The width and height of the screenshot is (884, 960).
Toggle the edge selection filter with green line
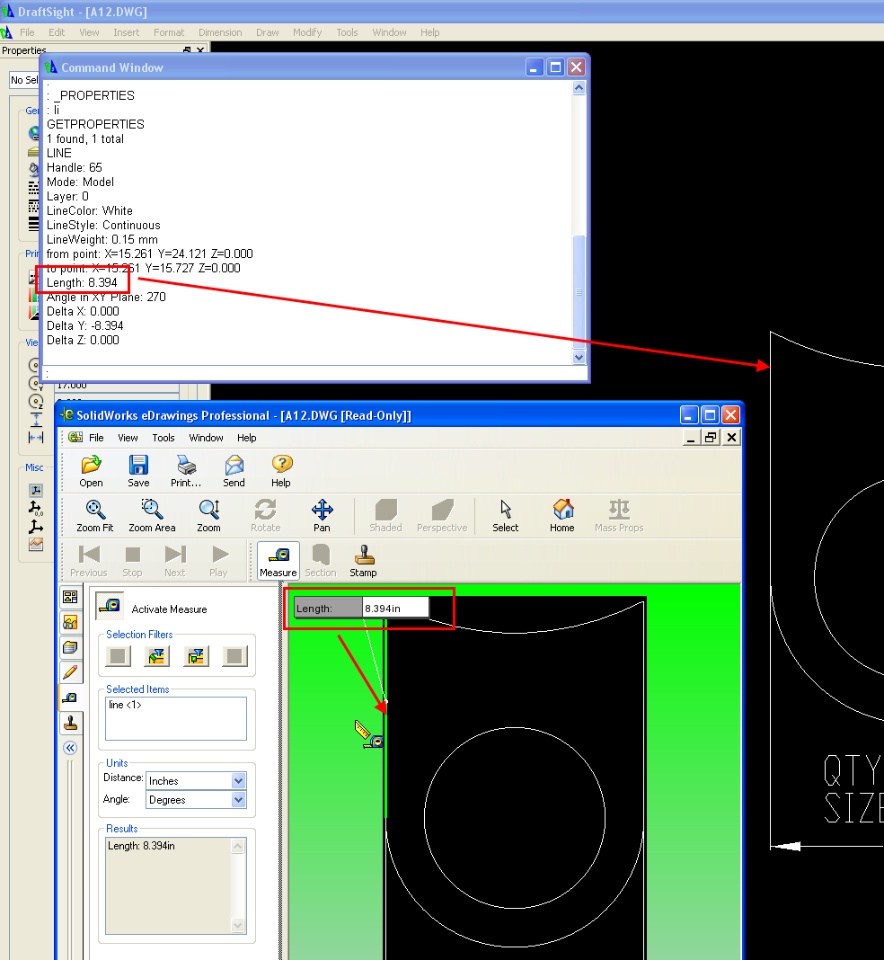click(x=157, y=656)
